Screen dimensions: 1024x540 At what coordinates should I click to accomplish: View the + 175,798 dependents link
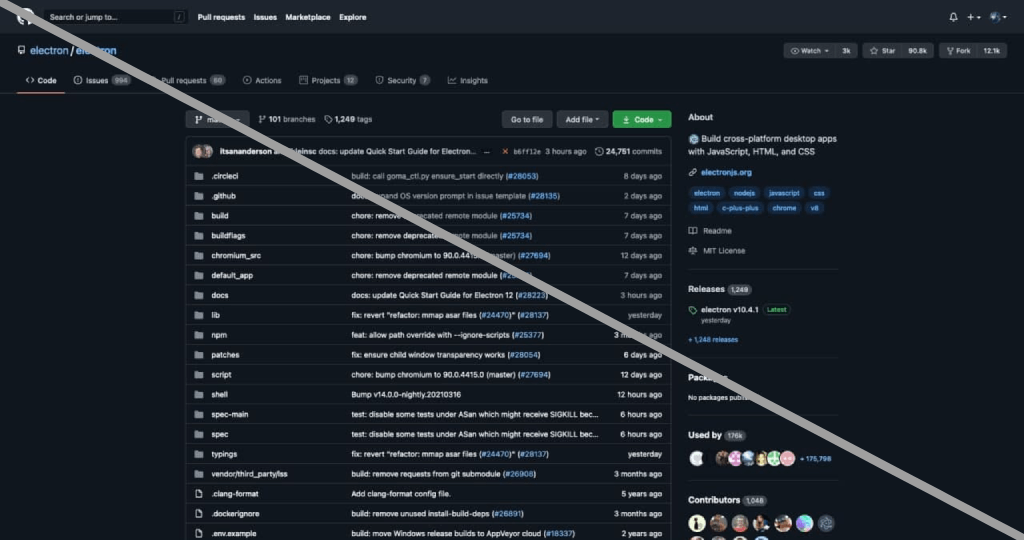[x=815, y=459]
